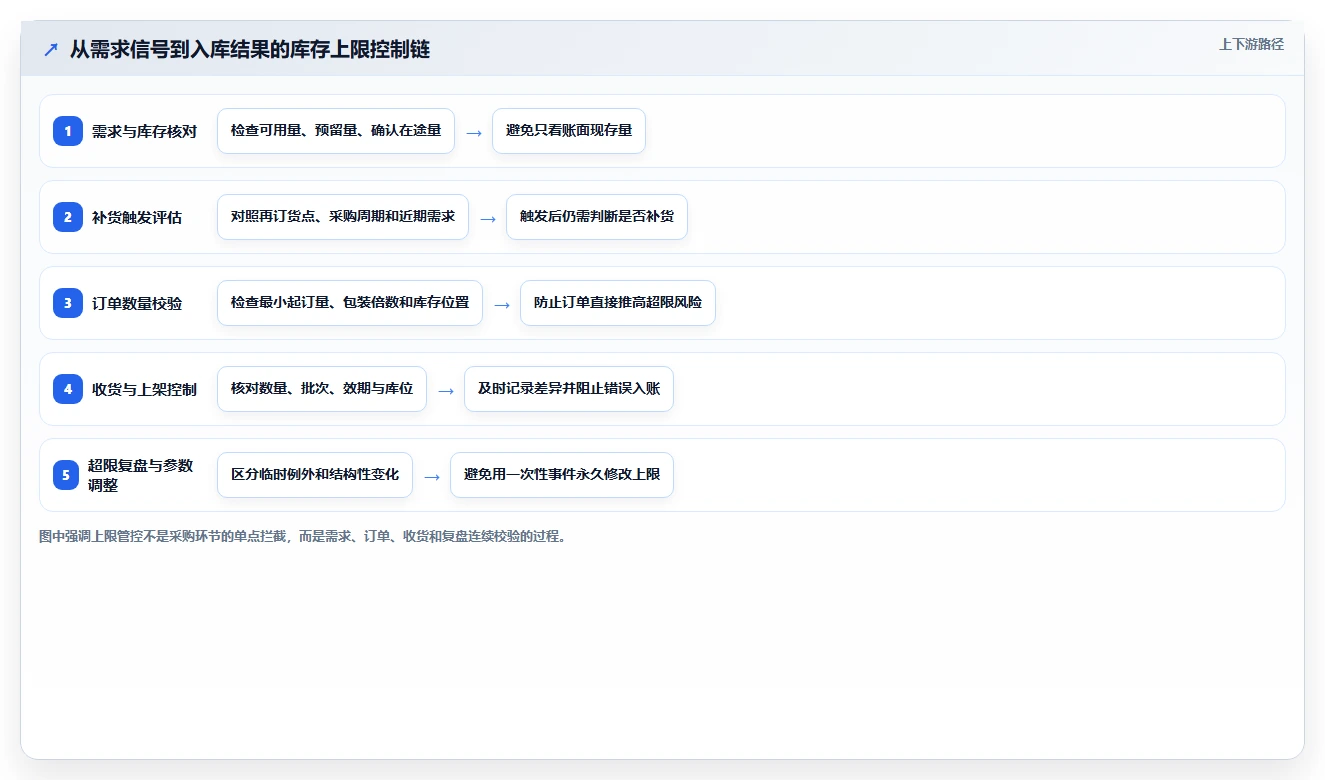Viewport: 1325px width, 780px height.
Task: Click the arrow in the 需求与库存核对 row
Action: [474, 132]
